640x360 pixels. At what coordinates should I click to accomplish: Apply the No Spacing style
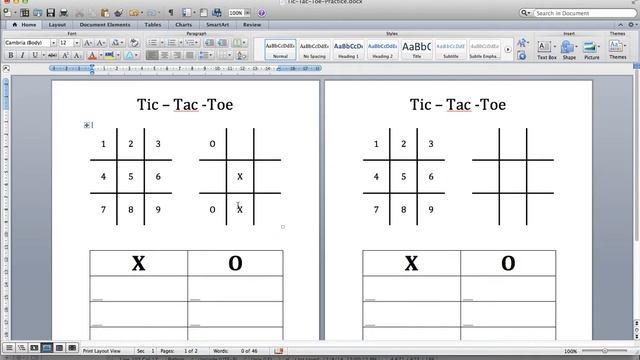point(314,49)
